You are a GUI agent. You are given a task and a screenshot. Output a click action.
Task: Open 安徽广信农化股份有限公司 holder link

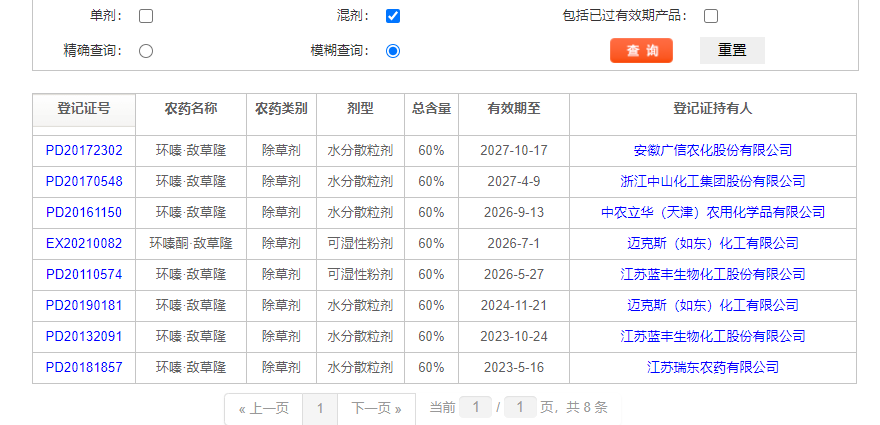click(713, 150)
